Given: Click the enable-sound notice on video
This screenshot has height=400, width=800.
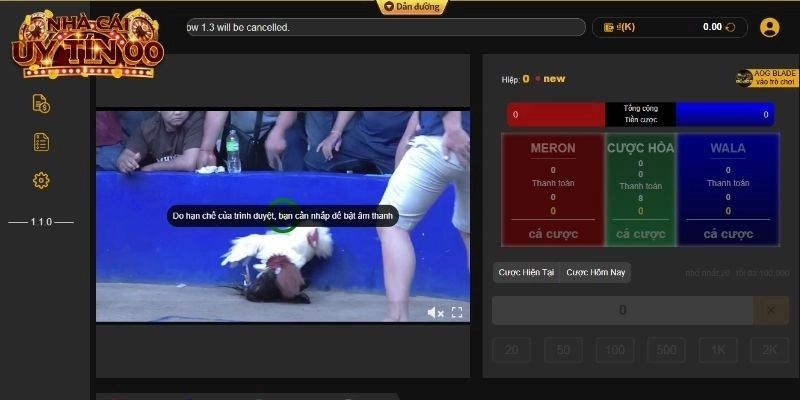Looking at the screenshot, I should pos(283,216).
